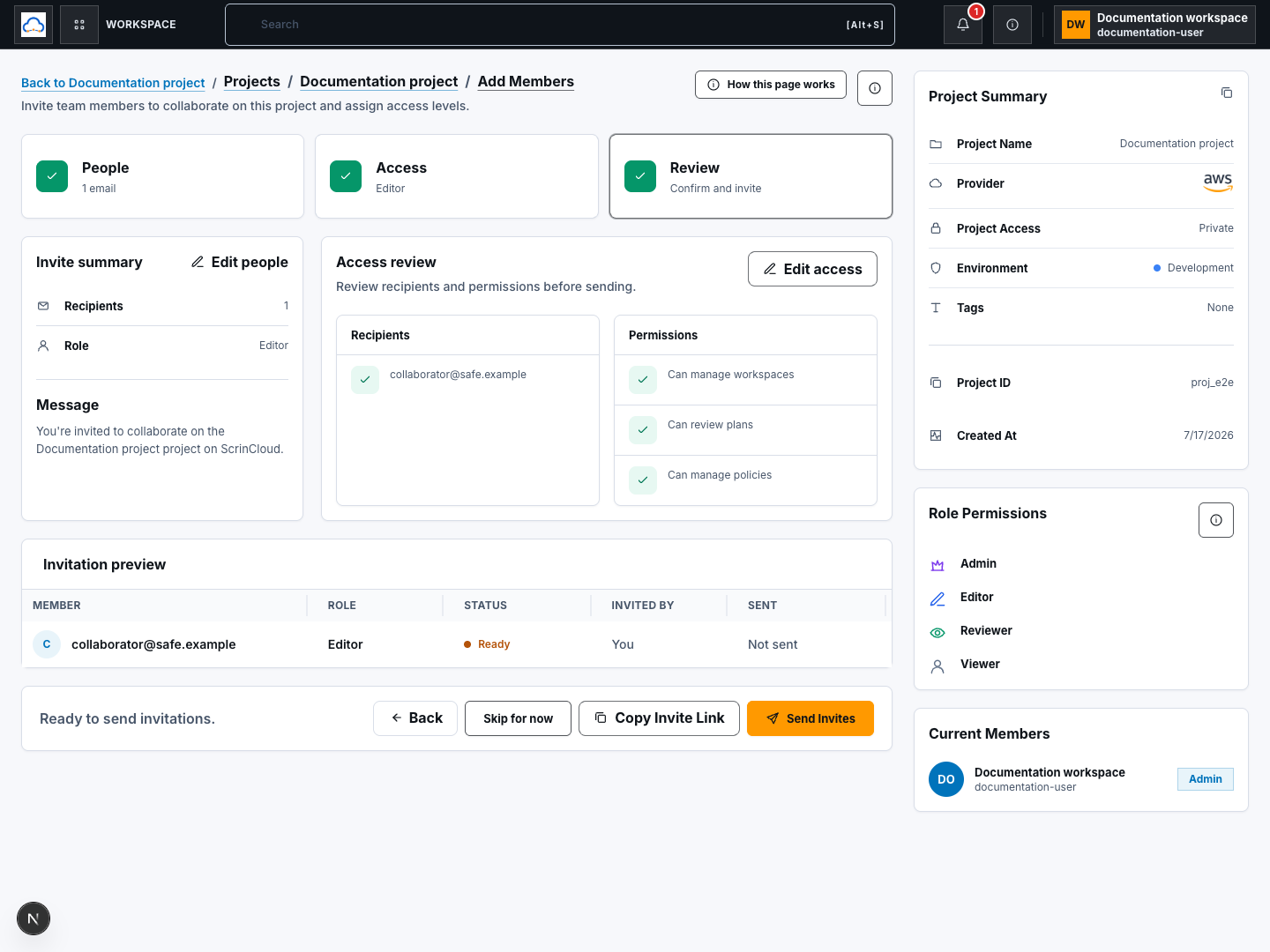Click the Reviewer role label
1270x952 pixels.
(x=986, y=631)
